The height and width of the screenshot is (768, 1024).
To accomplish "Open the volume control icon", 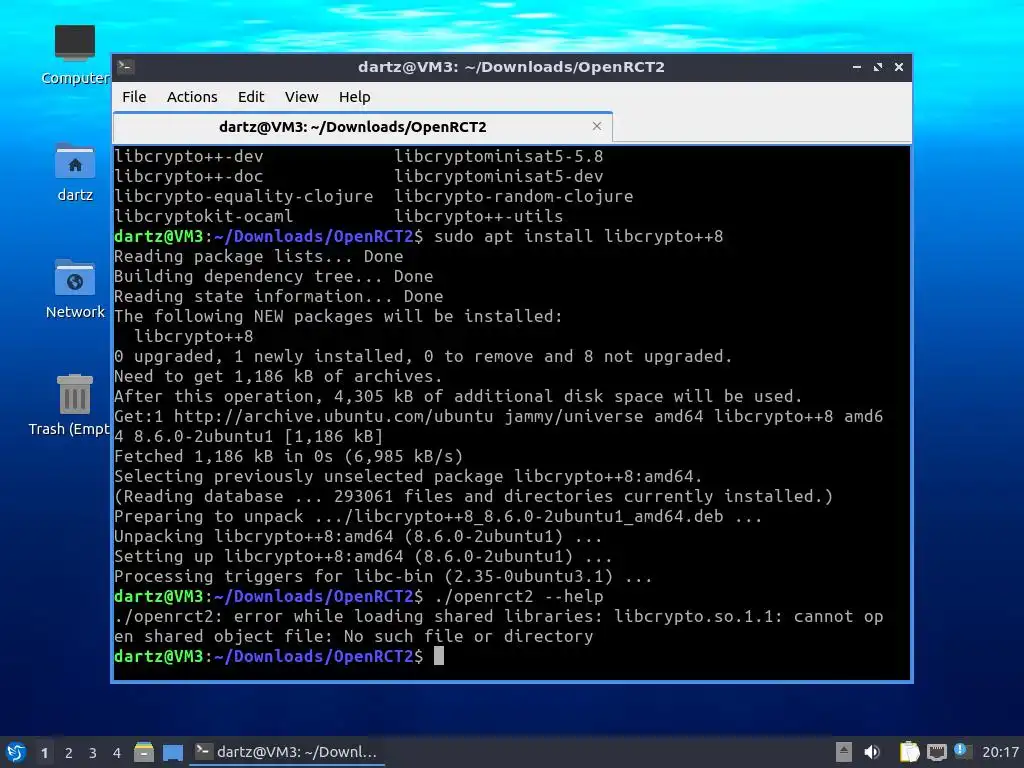I will (x=872, y=752).
